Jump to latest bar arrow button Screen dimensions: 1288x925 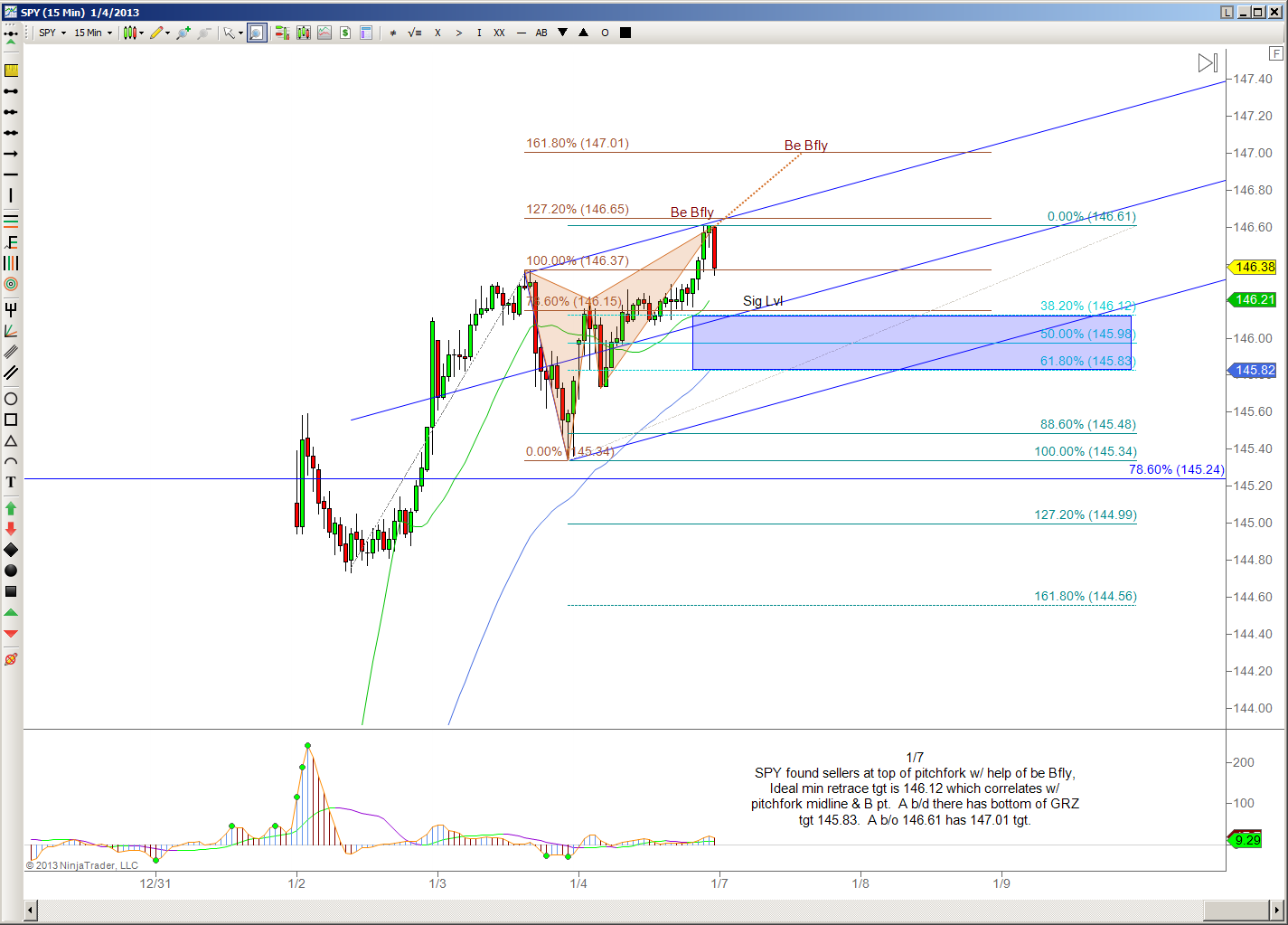(1208, 62)
